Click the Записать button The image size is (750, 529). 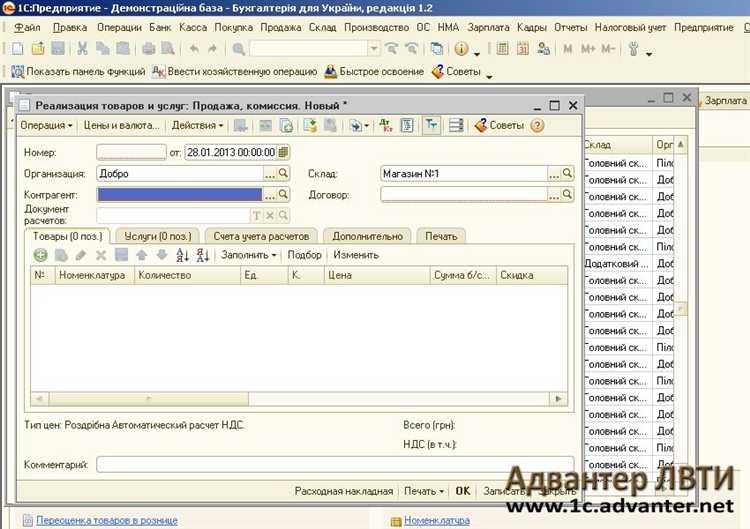(505, 491)
